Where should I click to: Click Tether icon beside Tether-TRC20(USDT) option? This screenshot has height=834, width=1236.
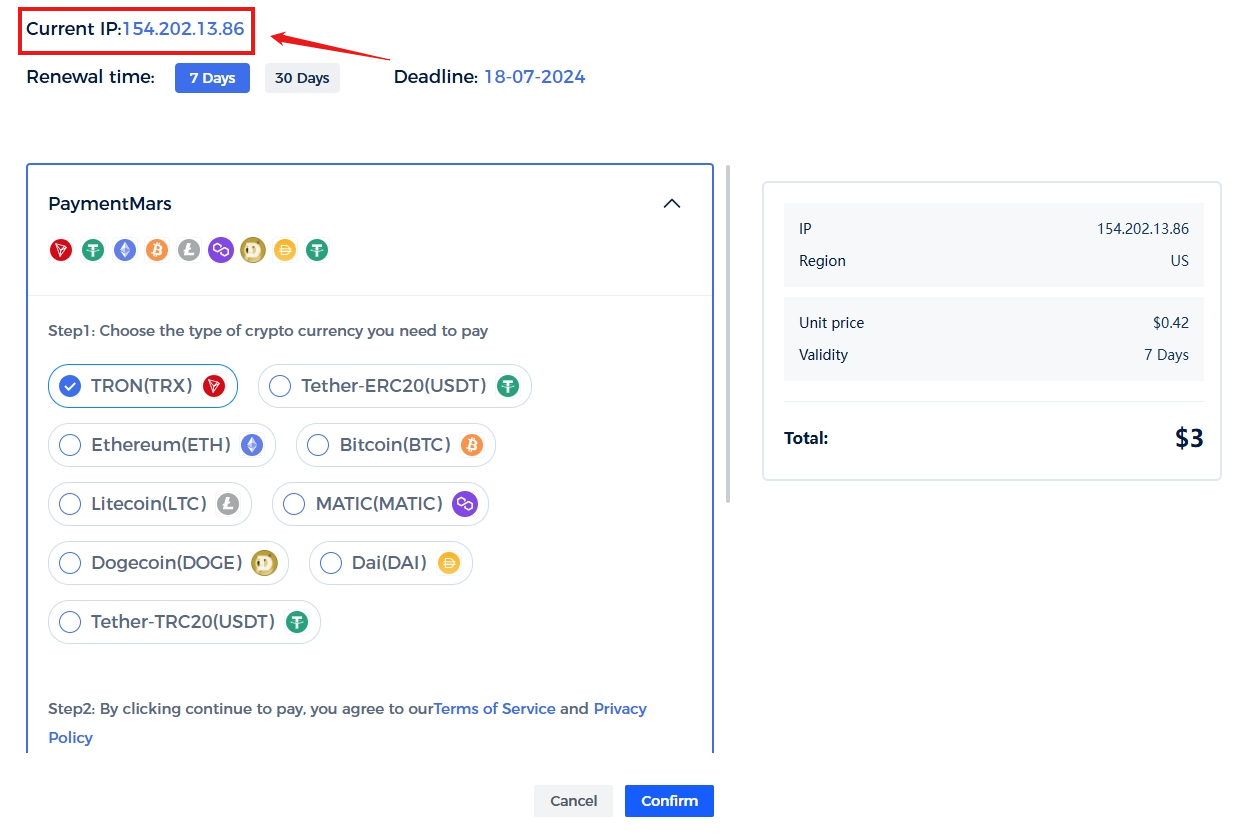(297, 622)
